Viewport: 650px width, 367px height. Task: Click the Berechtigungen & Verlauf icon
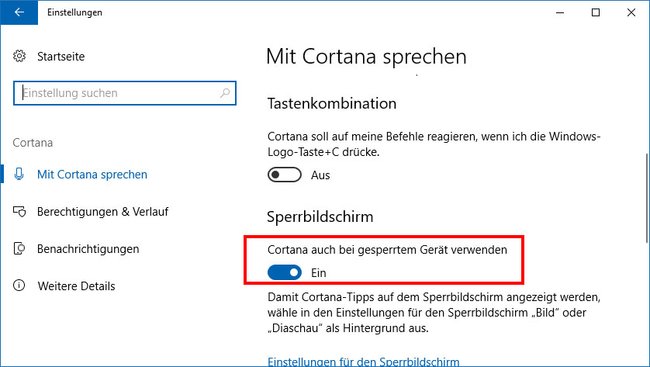tap(19, 211)
